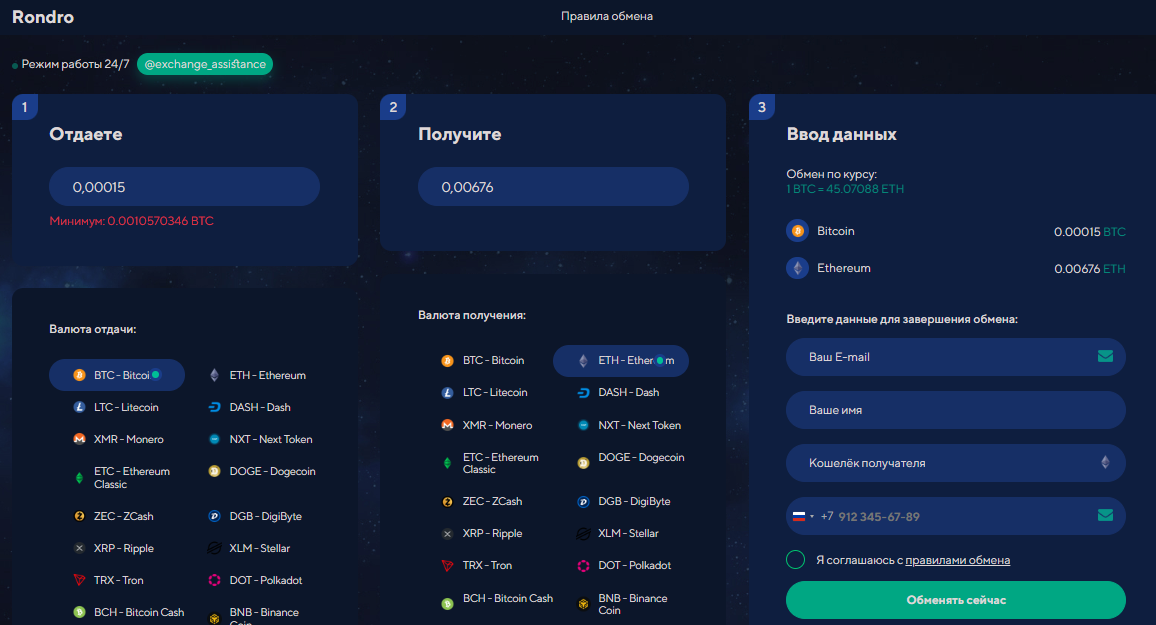Go to the Rondro logo home link
This screenshot has height=625, width=1156.
pyautogui.click(x=43, y=17)
